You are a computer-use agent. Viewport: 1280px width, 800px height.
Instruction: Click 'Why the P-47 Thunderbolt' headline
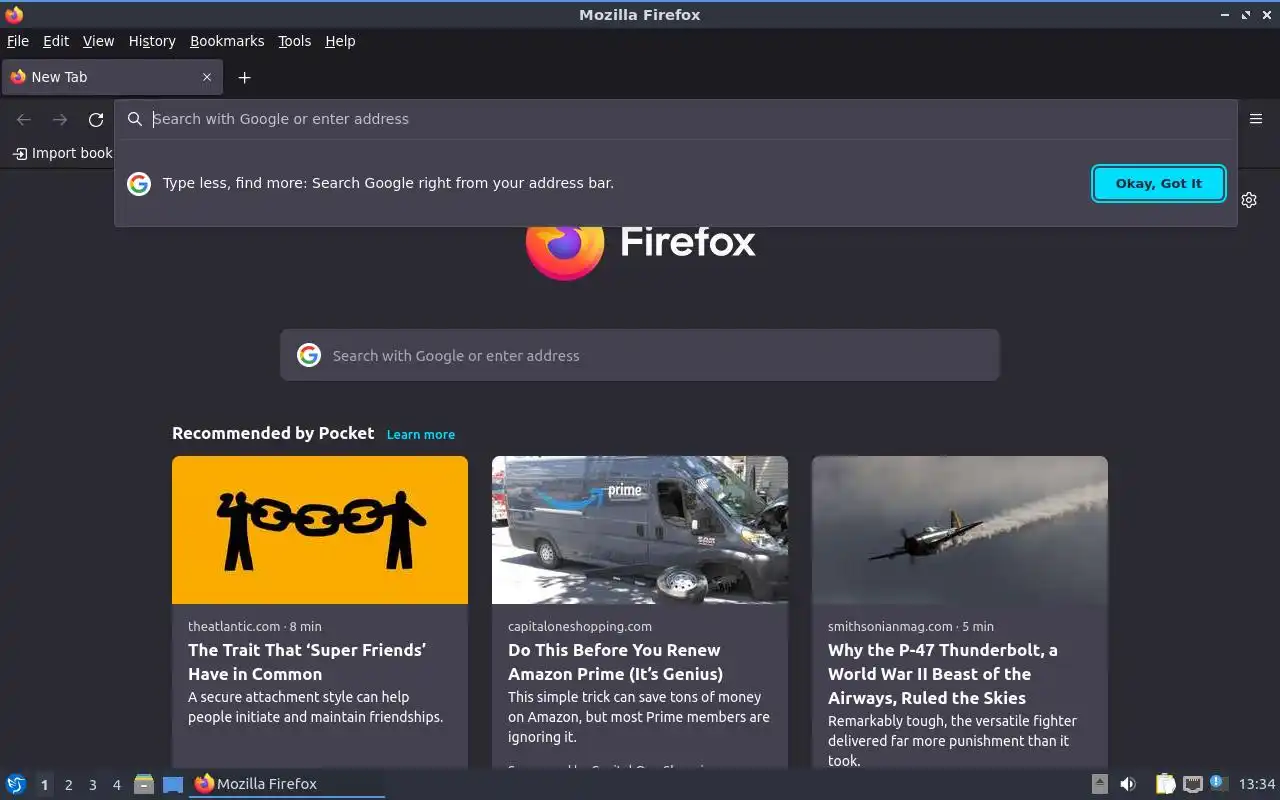(x=943, y=674)
